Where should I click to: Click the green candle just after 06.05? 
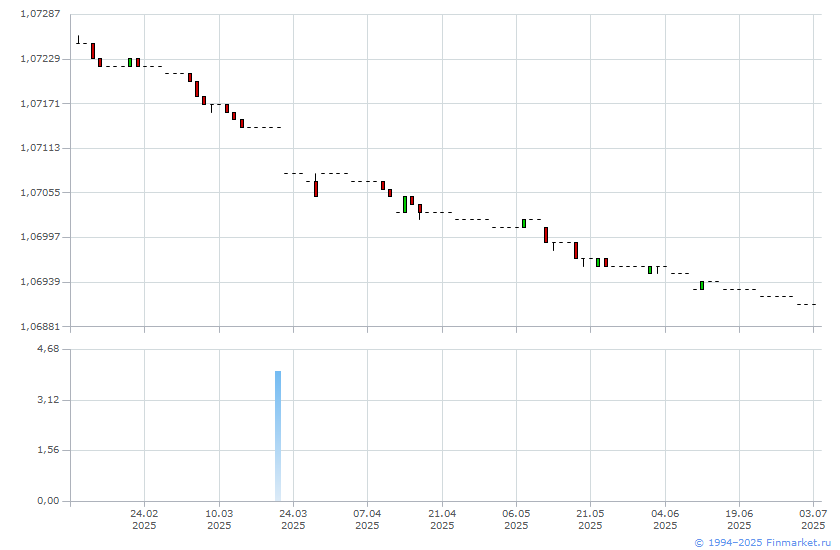524,223
